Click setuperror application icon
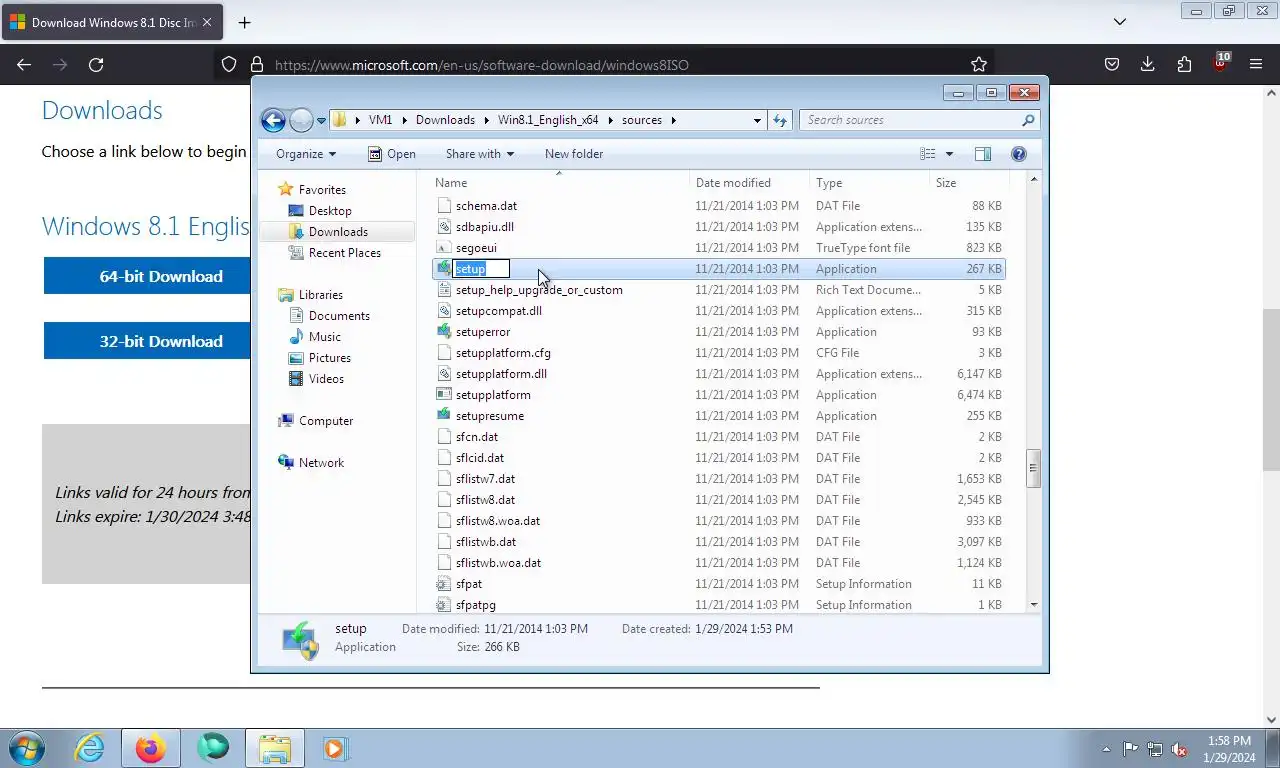1280x768 pixels. pos(445,332)
